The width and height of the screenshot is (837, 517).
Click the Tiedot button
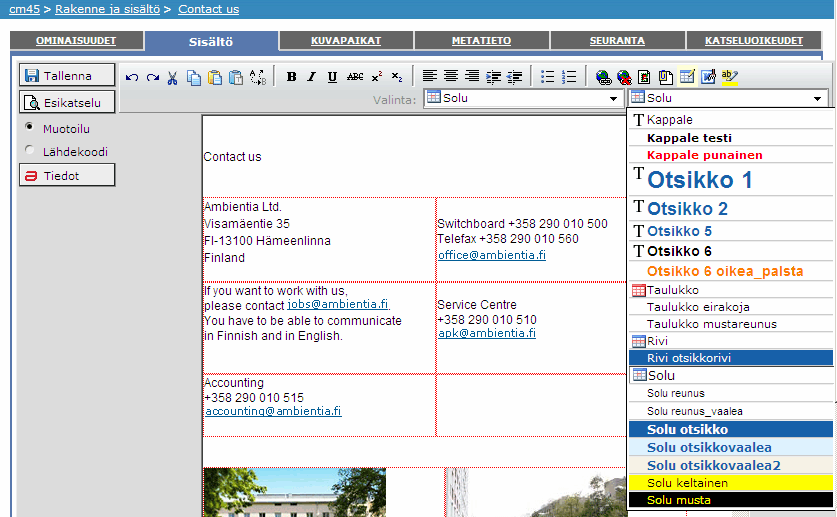(x=67, y=175)
